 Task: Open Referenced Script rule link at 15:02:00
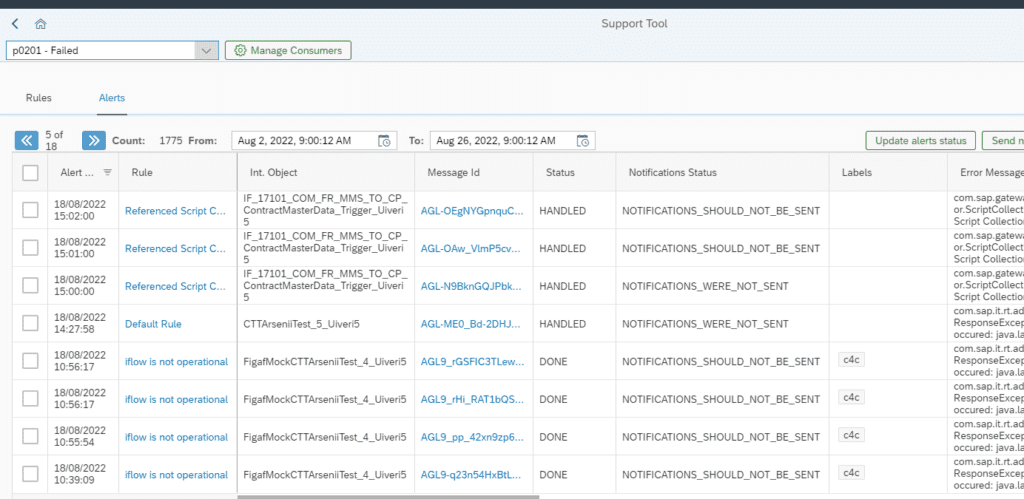click(x=176, y=211)
